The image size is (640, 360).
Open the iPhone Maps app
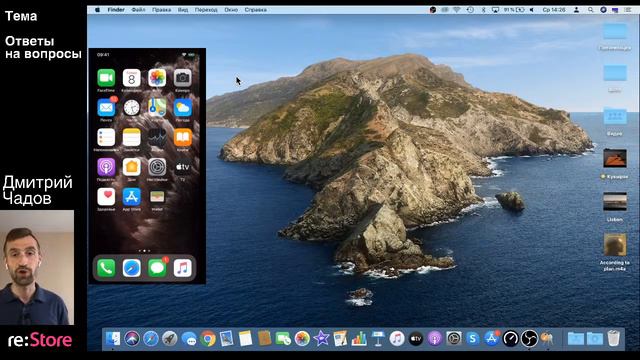(x=157, y=108)
